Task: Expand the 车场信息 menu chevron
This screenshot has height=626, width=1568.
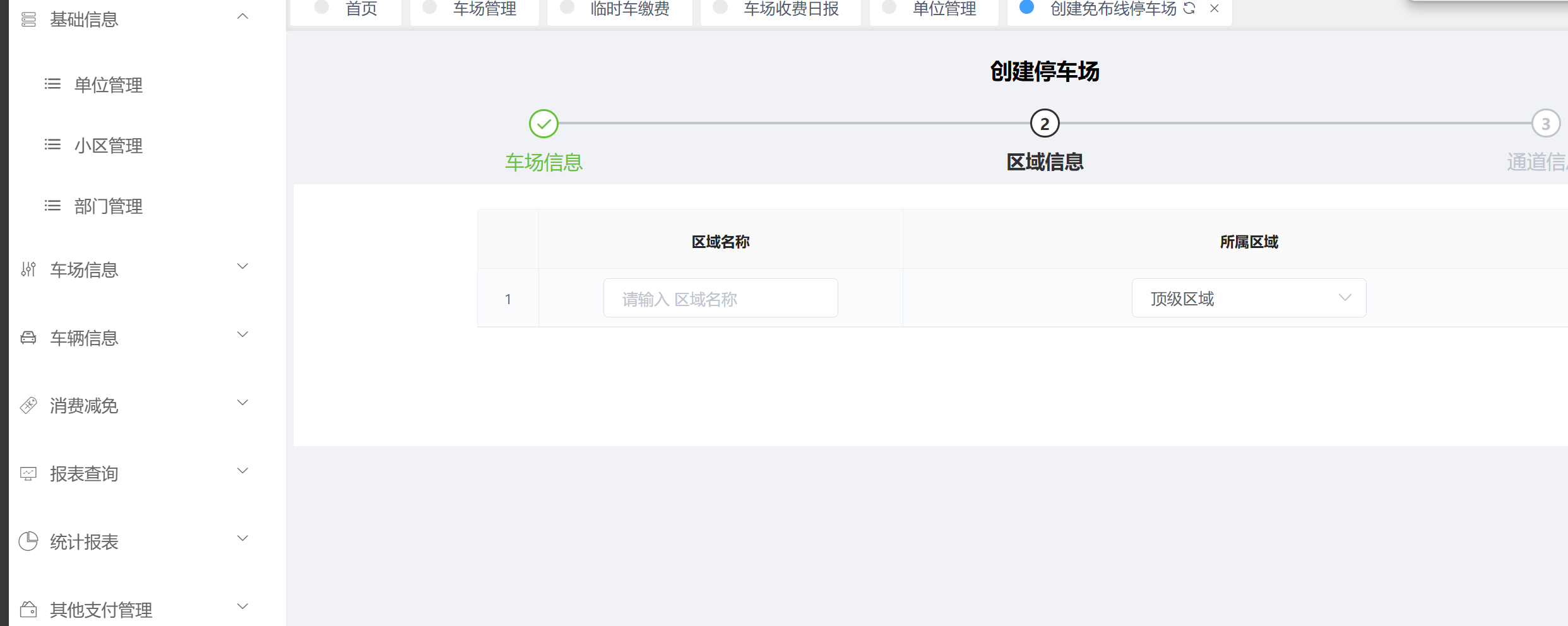Action: coord(242,266)
